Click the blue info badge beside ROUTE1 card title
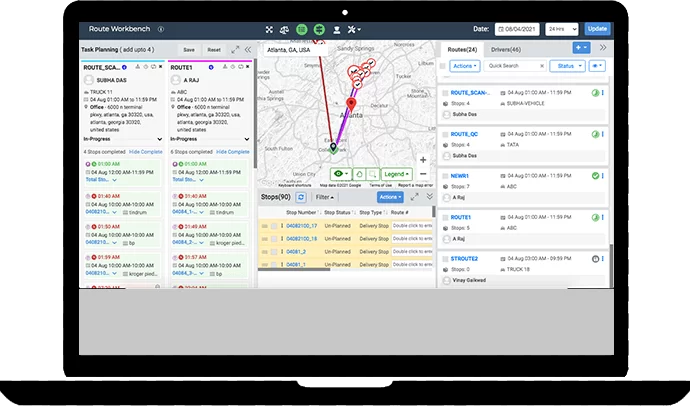690x406 pixels. tap(211, 67)
